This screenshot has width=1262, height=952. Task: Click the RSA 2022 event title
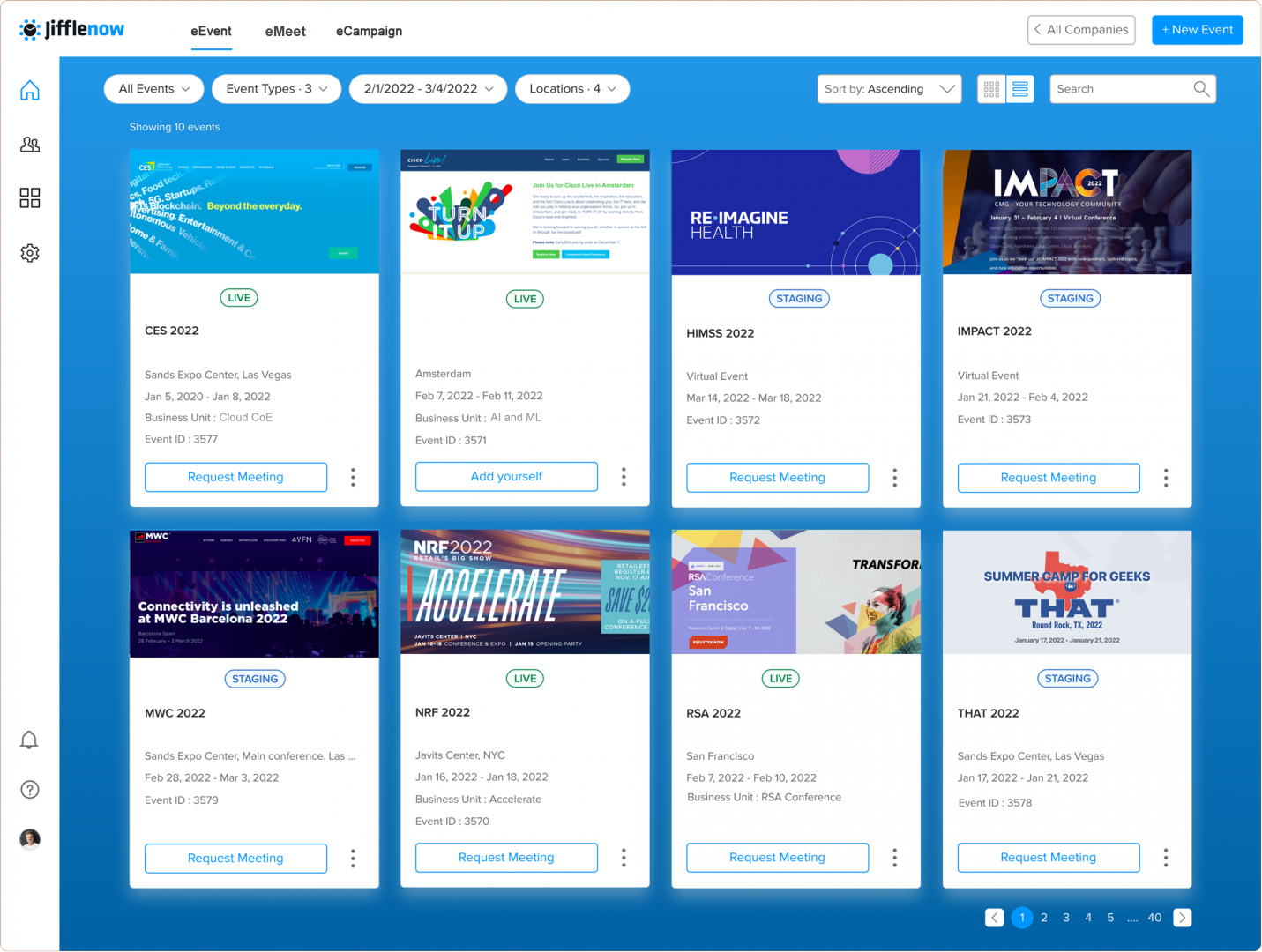713,713
